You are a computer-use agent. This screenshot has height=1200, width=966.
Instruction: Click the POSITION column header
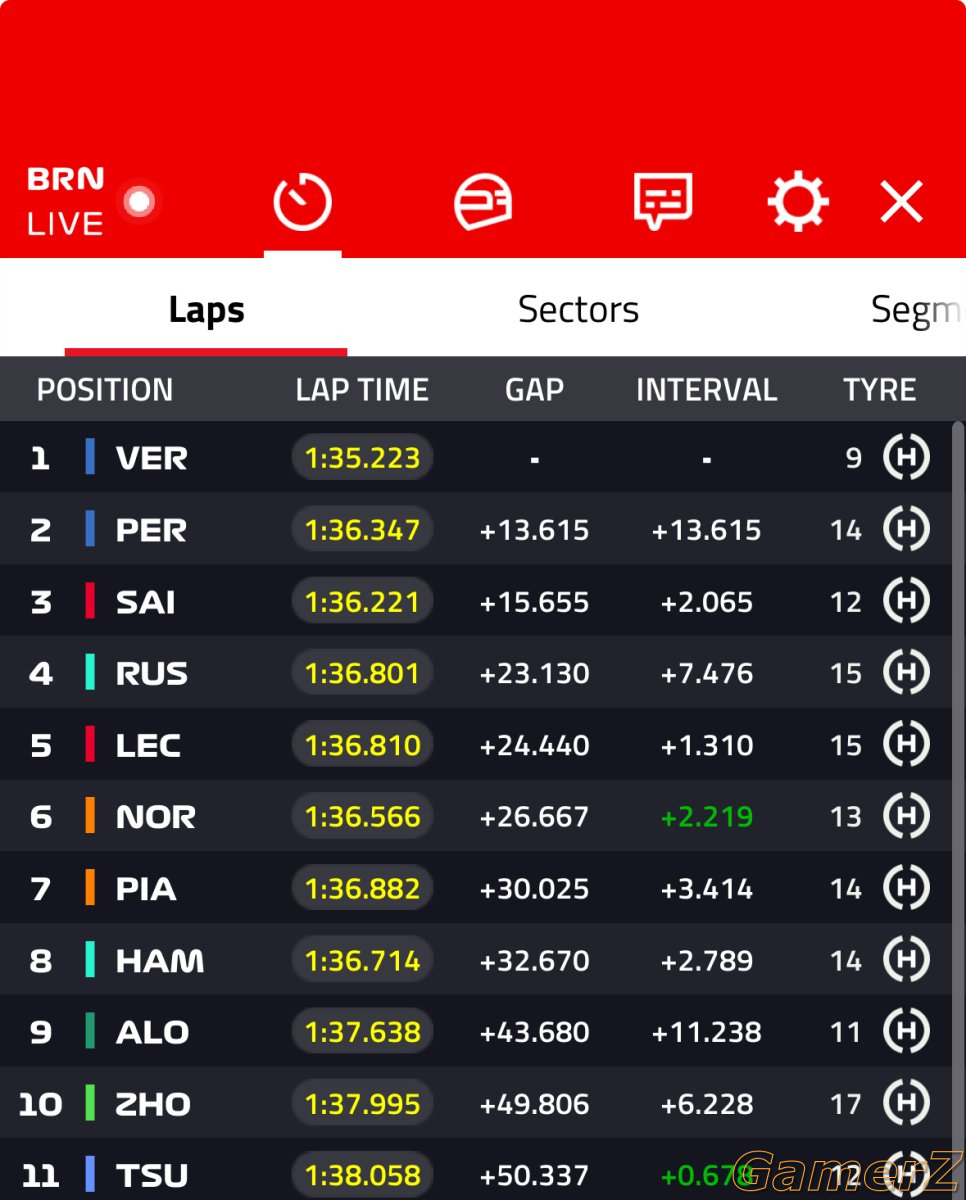click(105, 390)
